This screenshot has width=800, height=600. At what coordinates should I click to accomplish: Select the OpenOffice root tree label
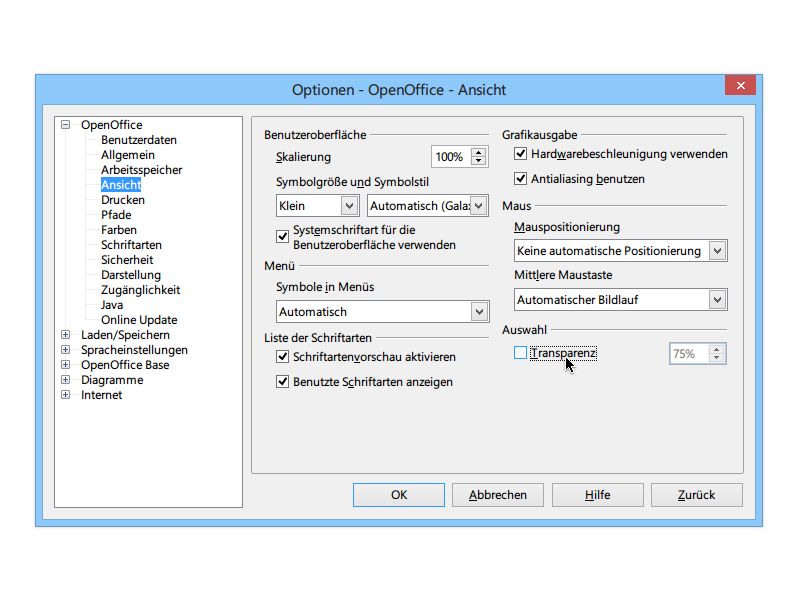pyautogui.click(x=112, y=124)
